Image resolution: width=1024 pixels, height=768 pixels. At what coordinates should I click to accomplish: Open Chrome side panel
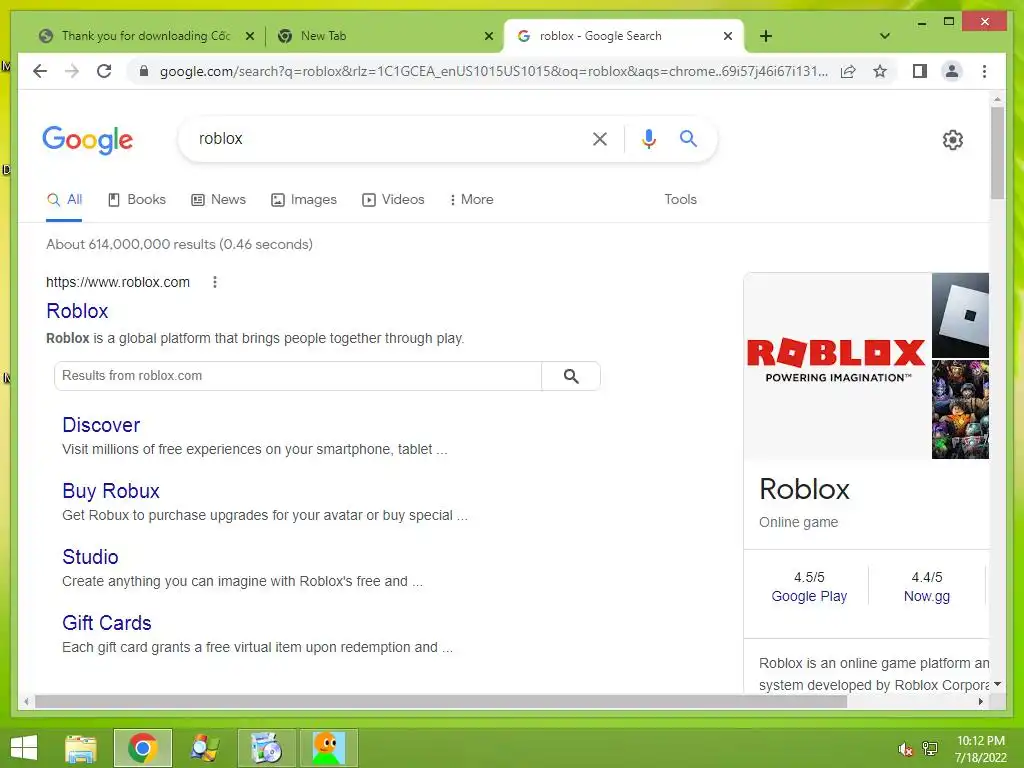pyautogui.click(x=920, y=71)
